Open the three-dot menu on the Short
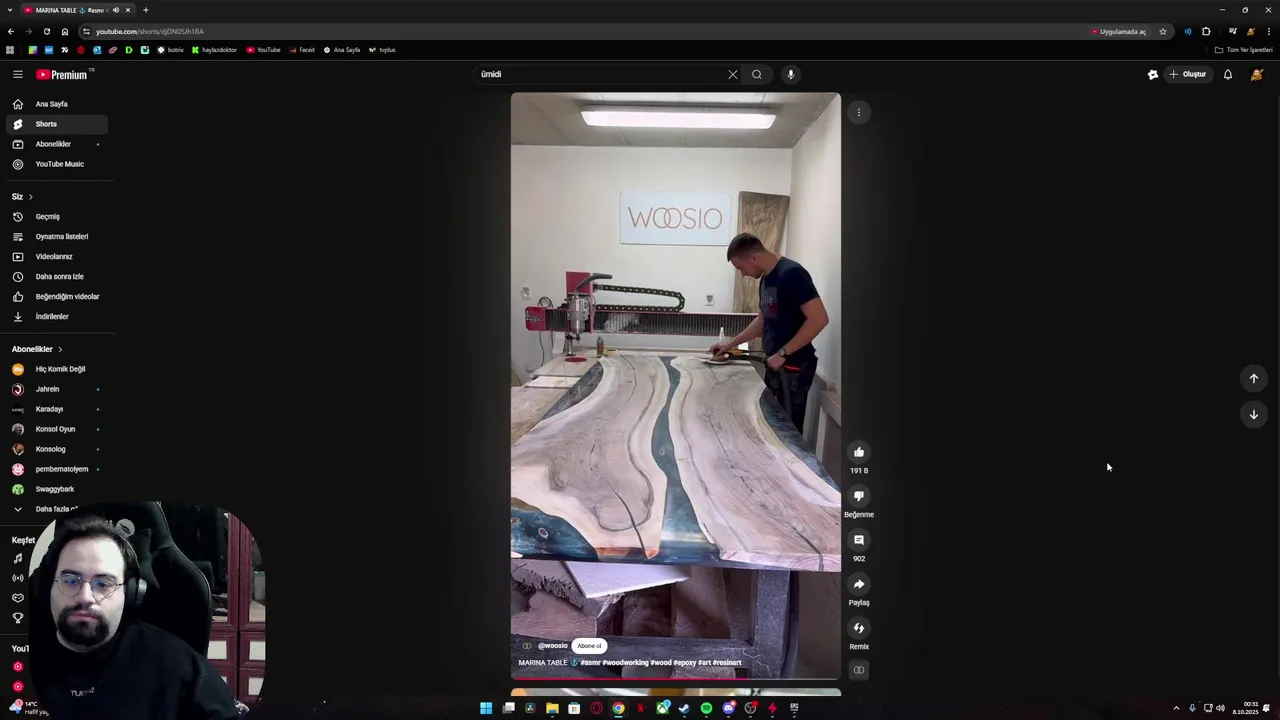Image resolution: width=1280 pixels, height=720 pixels. (859, 112)
